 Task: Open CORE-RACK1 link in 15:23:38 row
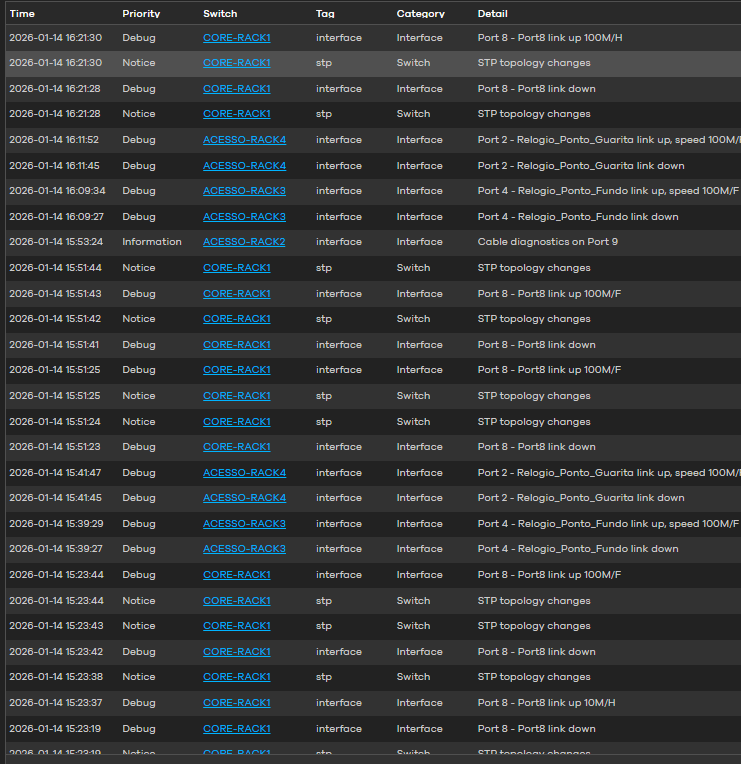click(x=236, y=677)
